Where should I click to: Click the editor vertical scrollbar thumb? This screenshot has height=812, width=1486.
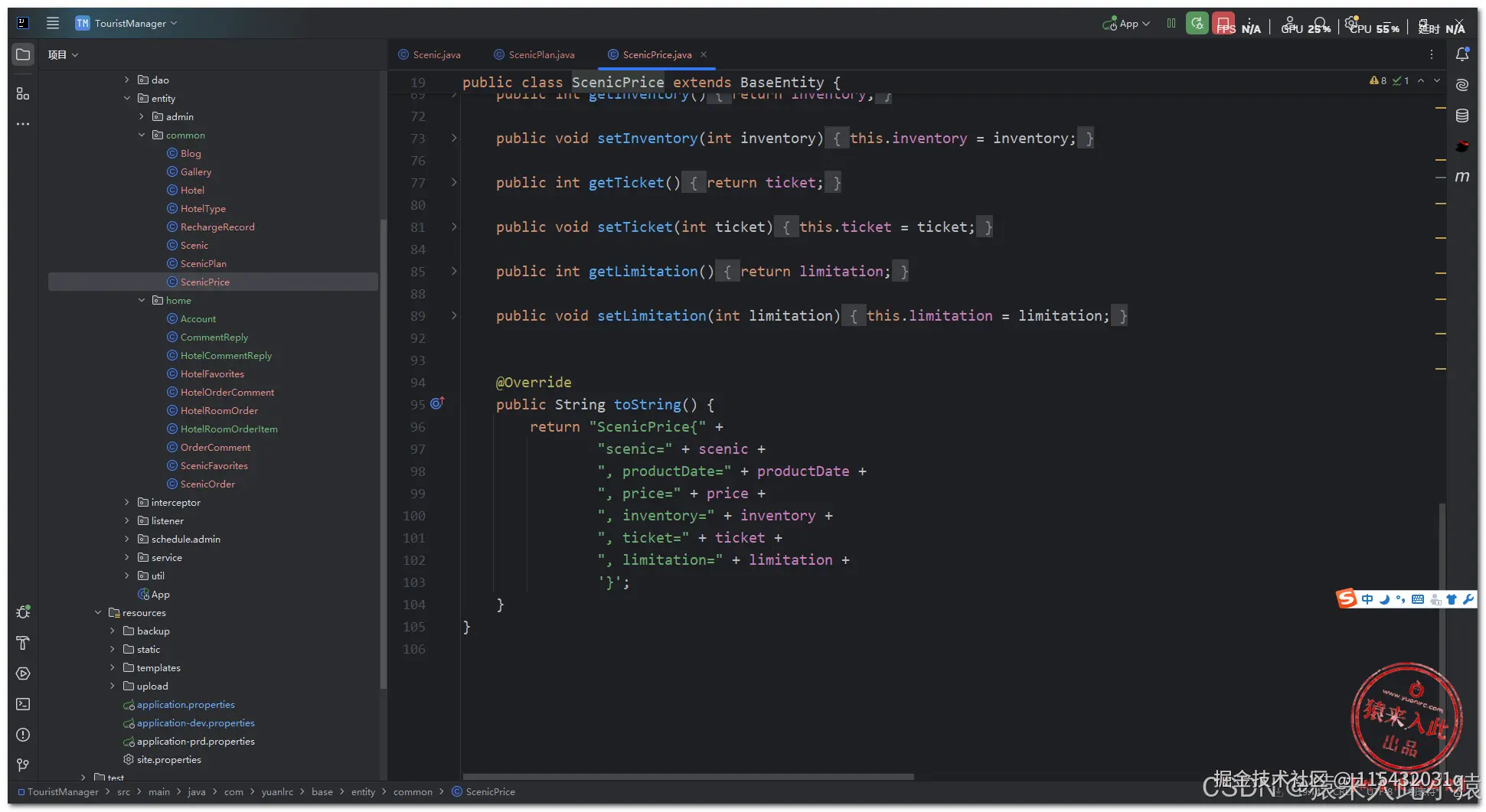pos(1442,639)
